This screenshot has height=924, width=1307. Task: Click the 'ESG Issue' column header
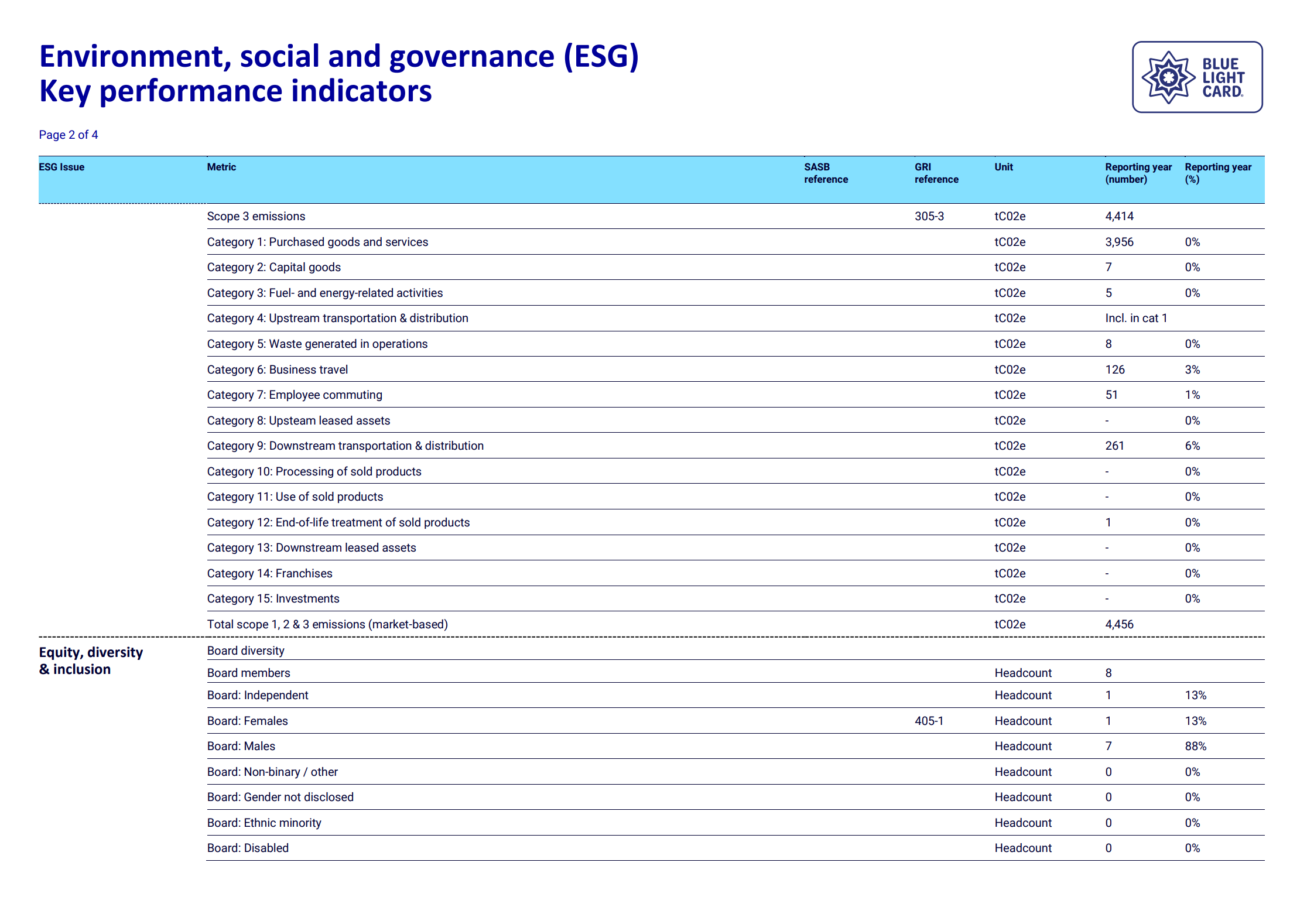61,167
